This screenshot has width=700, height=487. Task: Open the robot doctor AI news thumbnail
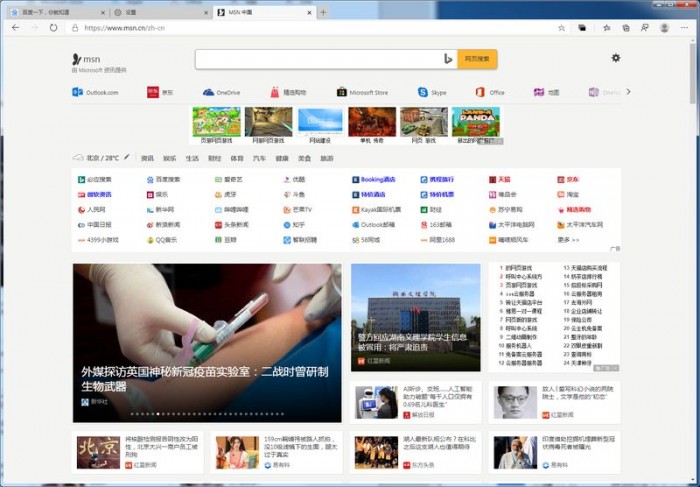pos(376,402)
